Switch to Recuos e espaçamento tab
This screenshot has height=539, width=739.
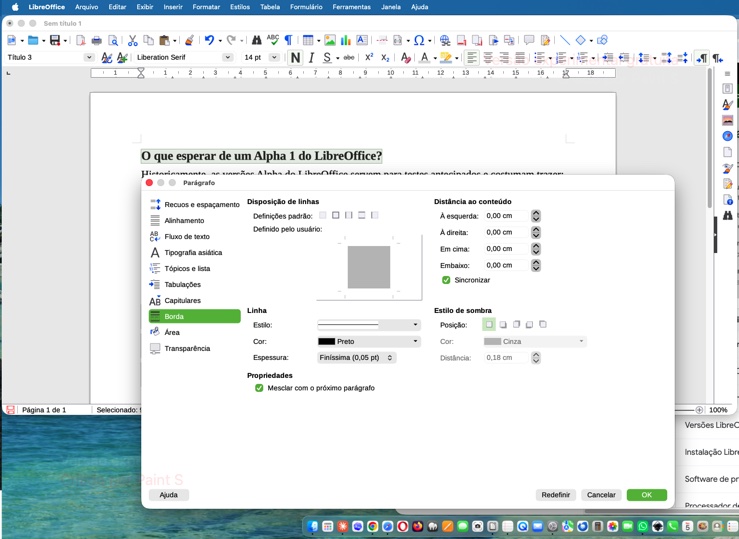click(195, 204)
